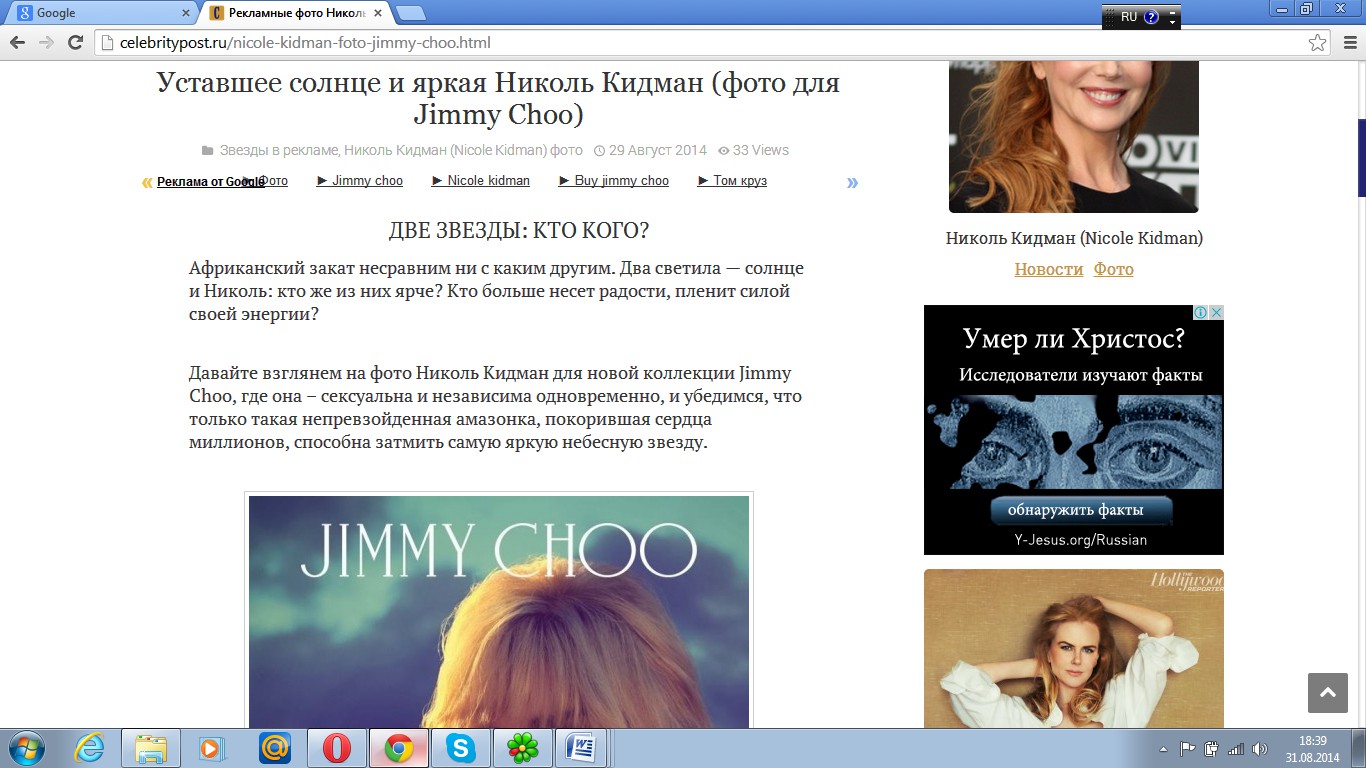Viewport: 1366px width, 768px height.
Task: Click the RU language indicator
Action: pos(1128,17)
